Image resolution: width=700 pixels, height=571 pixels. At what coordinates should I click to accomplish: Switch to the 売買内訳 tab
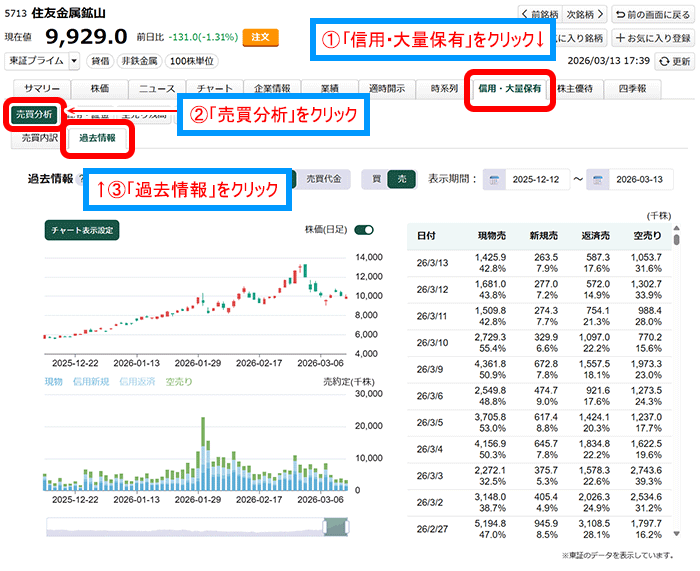[40, 138]
